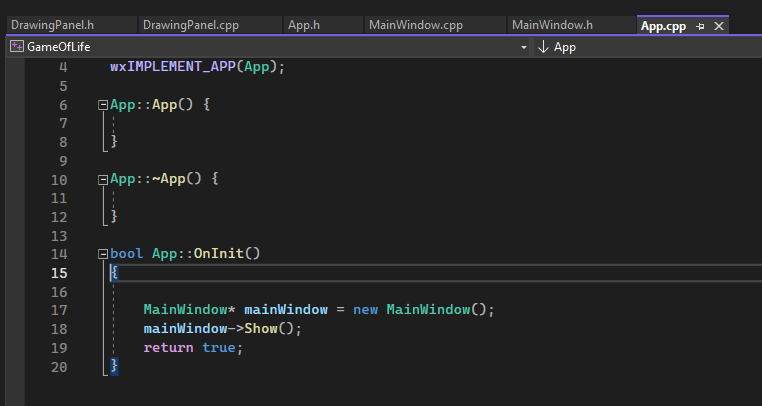
Task: Collapse the App::~App() destructor block
Action: click(x=103, y=180)
